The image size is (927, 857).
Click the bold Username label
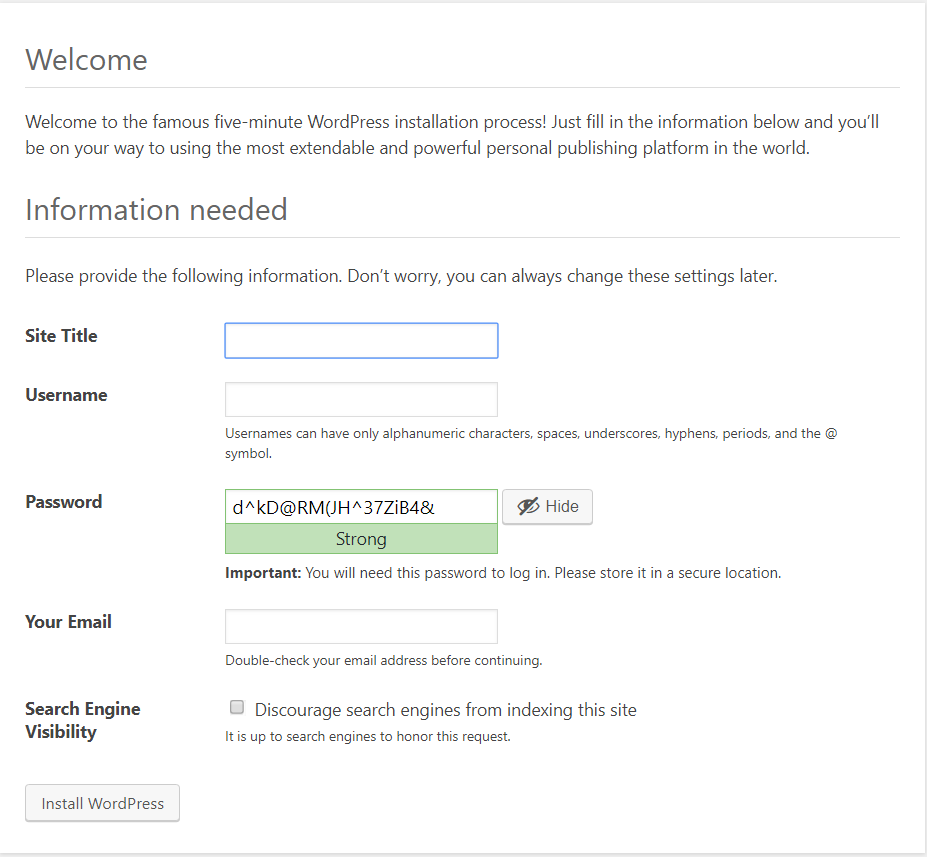coord(66,395)
